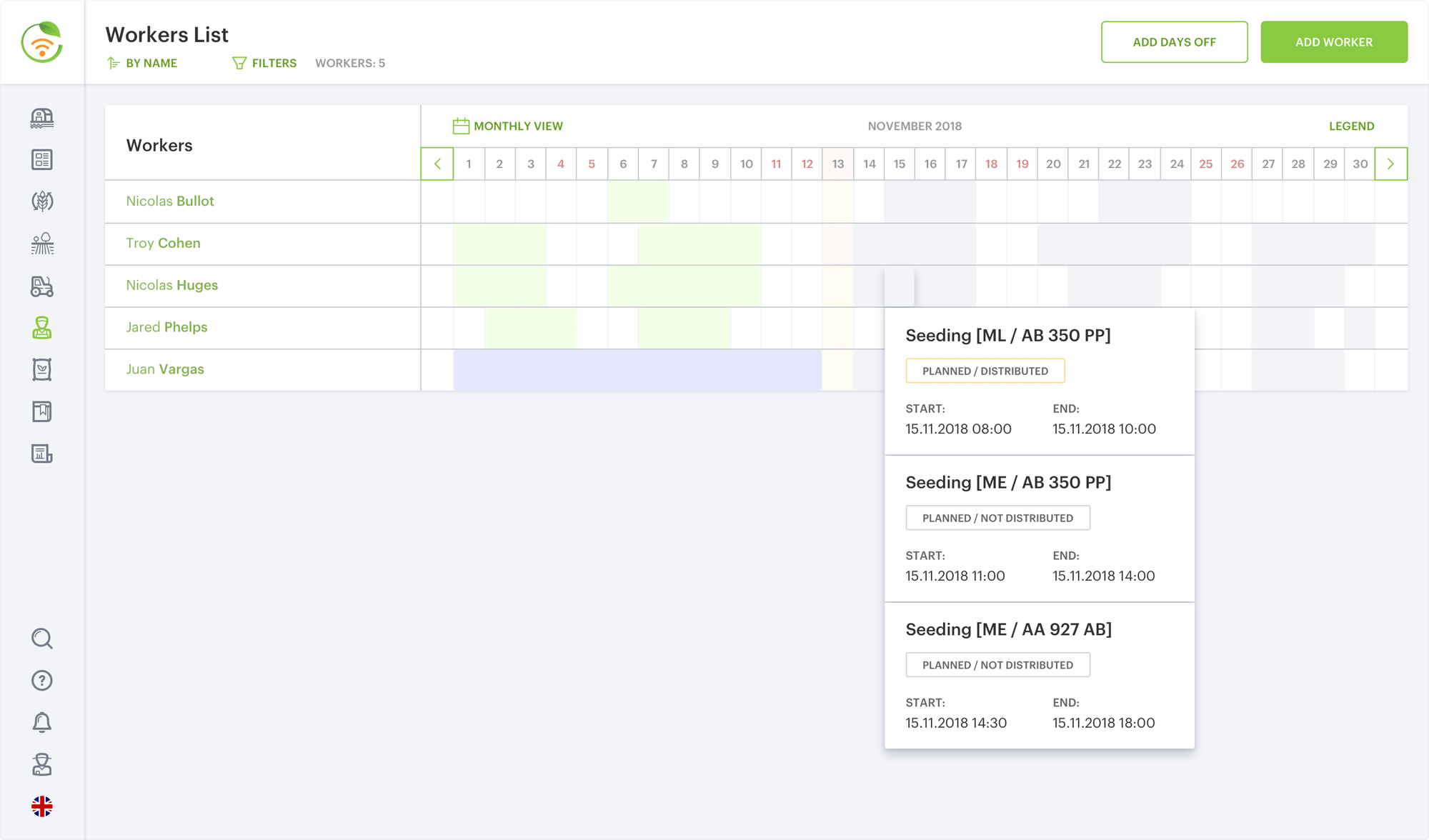Click the ADD DAYS OFF button
Image resolution: width=1429 pixels, height=840 pixels.
(x=1174, y=42)
